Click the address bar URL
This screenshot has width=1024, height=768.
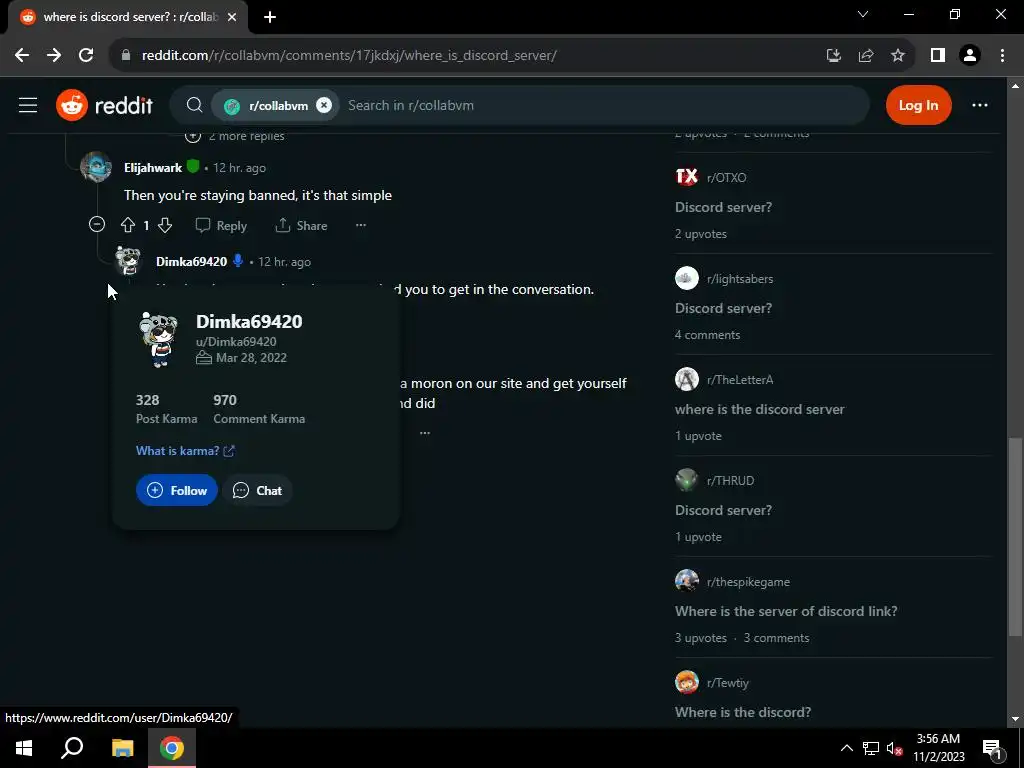tap(349, 56)
